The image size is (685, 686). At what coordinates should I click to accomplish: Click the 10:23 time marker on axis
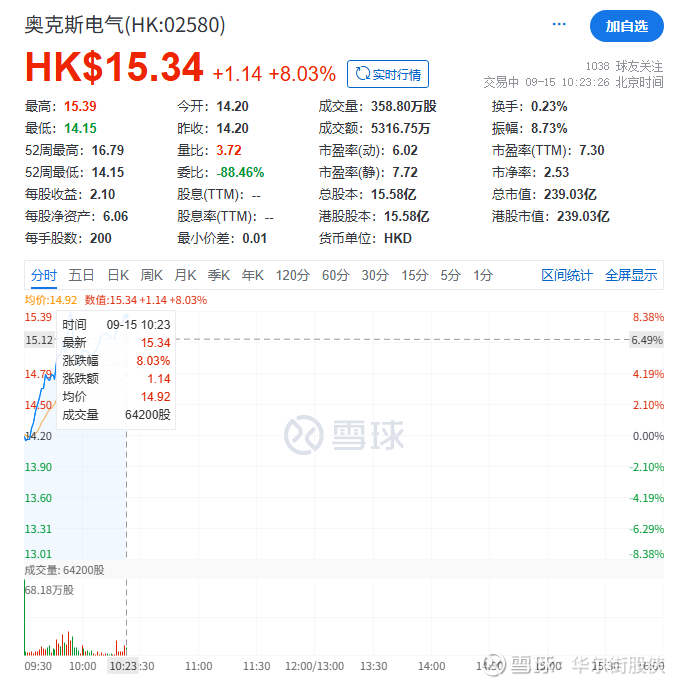[123, 666]
